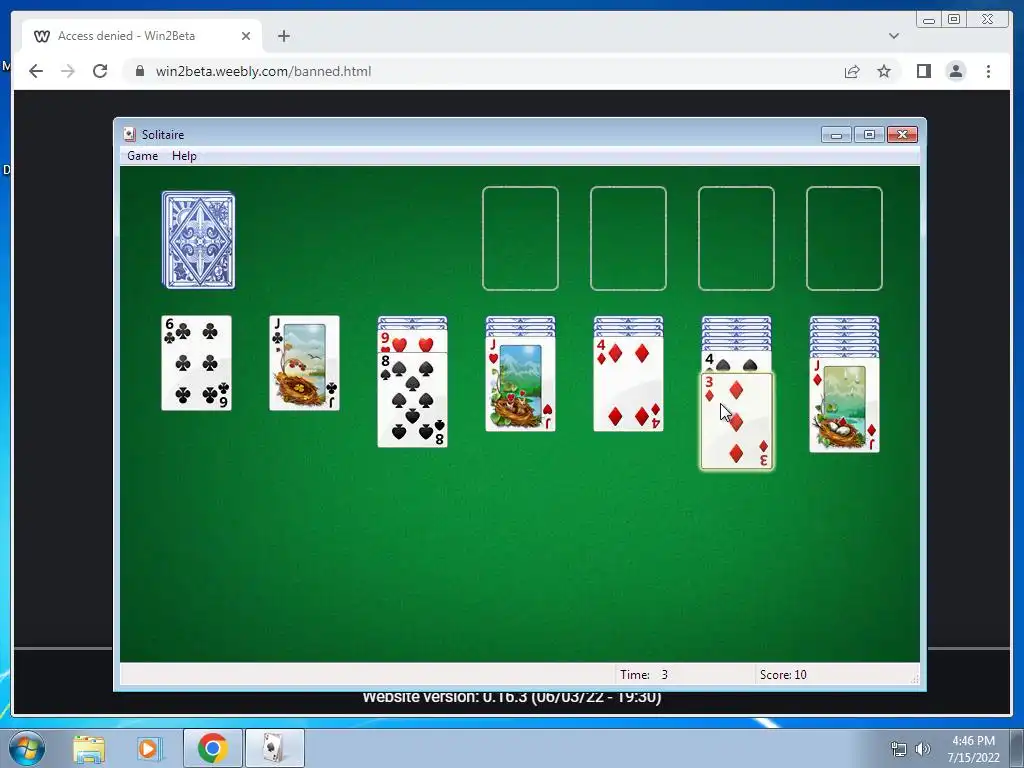This screenshot has width=1024, height=768.
Task: Open the Windows Start menu
Action: [x=25, y=748]
